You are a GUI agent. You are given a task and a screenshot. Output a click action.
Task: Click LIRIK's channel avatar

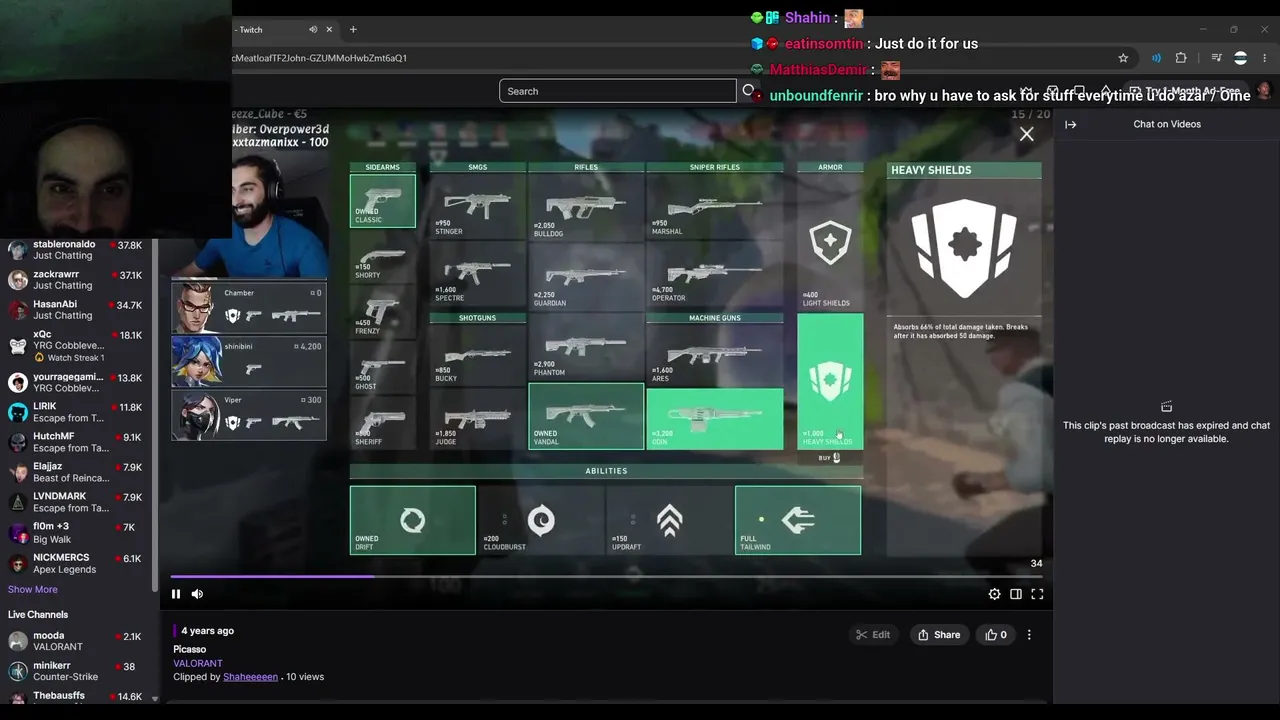(18, 412)
